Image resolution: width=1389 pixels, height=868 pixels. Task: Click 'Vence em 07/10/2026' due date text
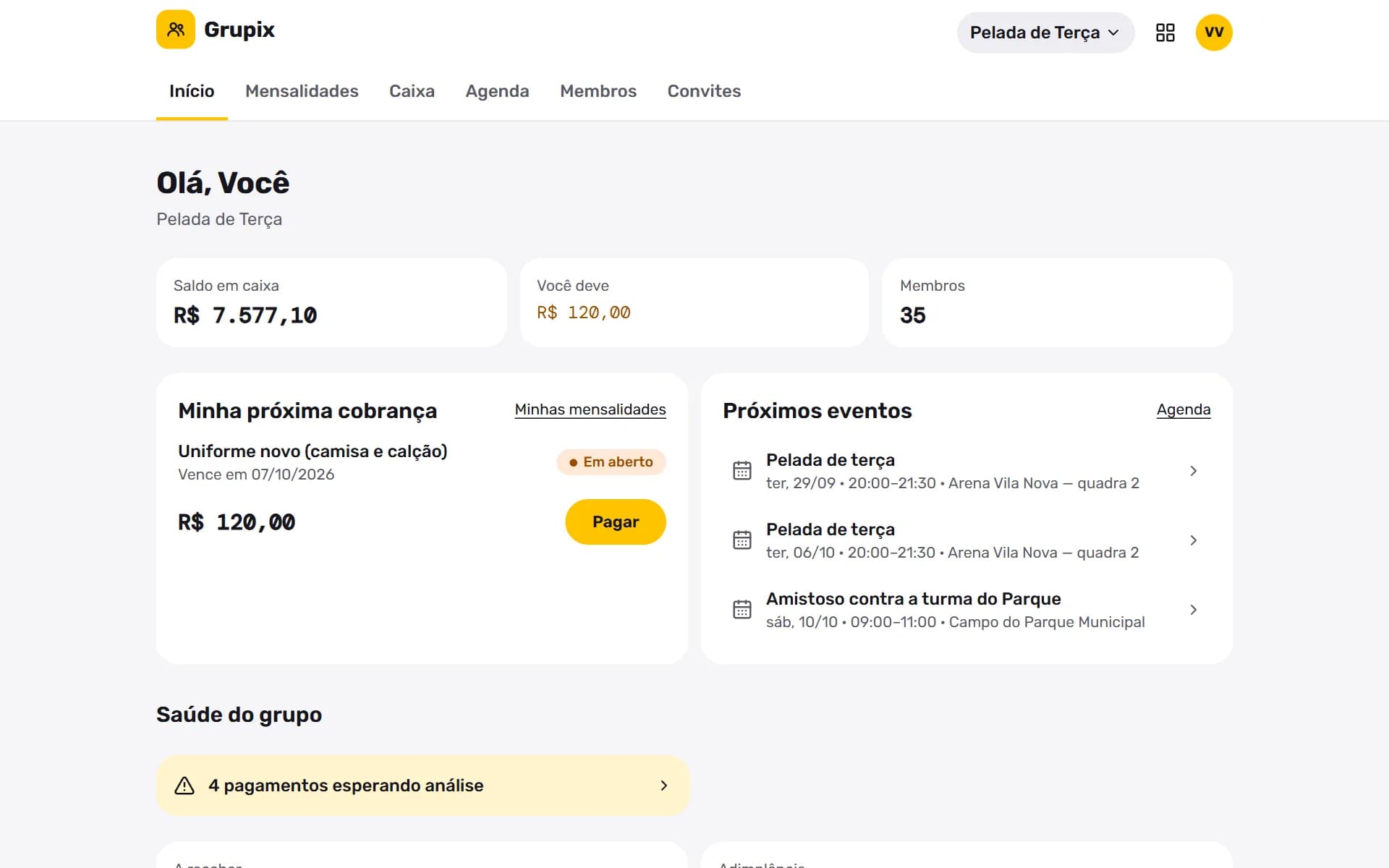pyautogui.click(x=256, y=475)
